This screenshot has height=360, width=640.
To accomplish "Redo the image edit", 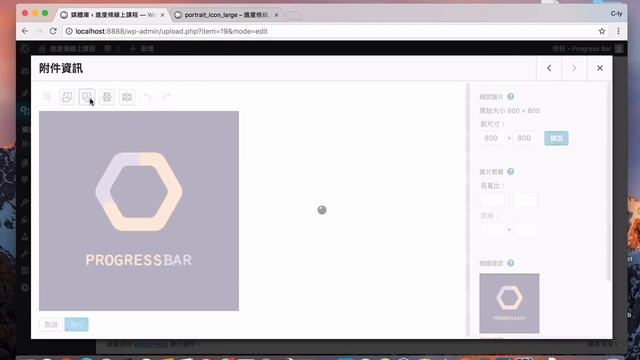I will [167, 97].
